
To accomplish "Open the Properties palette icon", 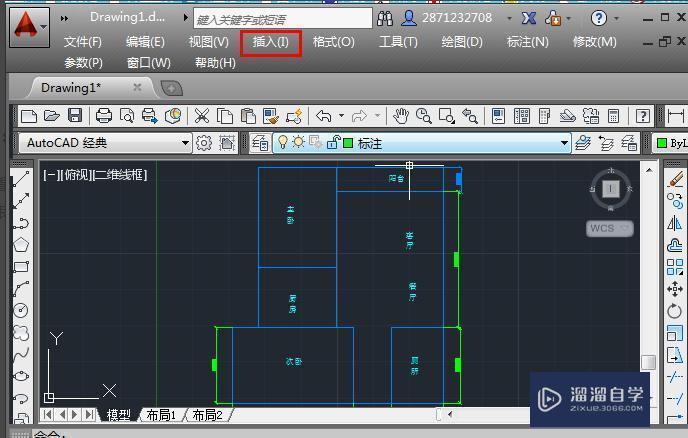I will pos(498,116).
